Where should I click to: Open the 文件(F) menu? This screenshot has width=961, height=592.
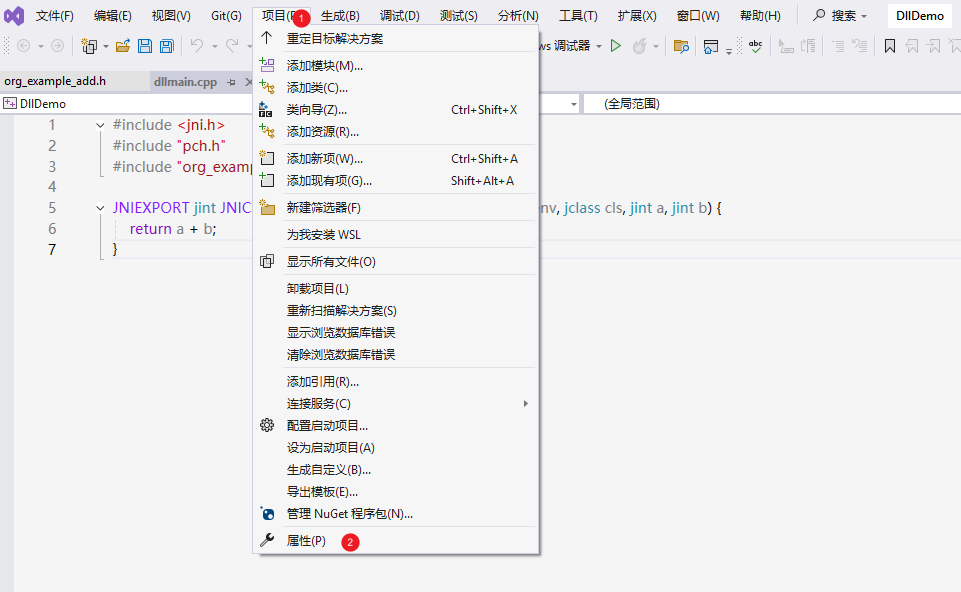click(x=55, y=15)
